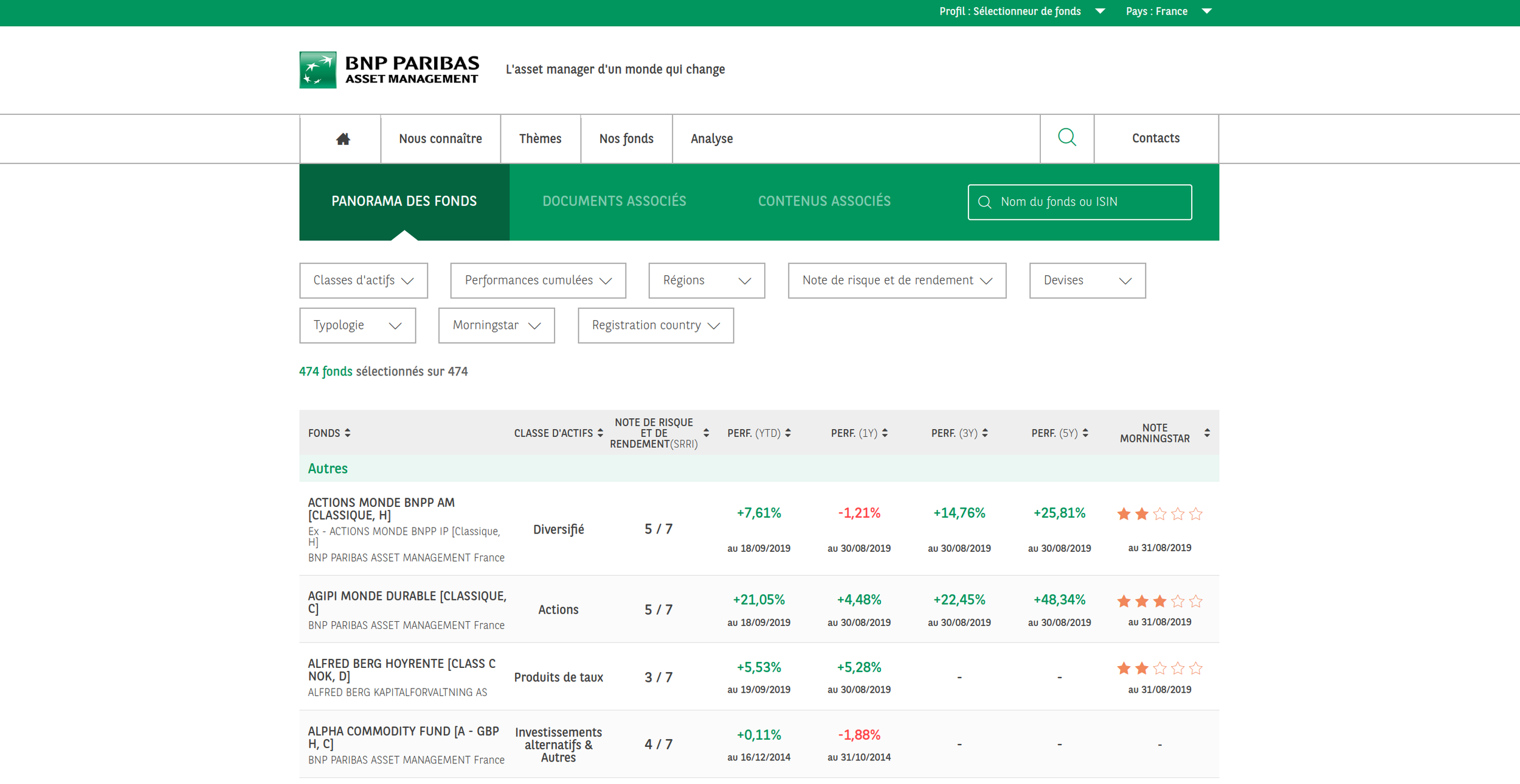The image size is (1520, 784).
Task: Click the home icon in navigation
Action: point(343,139)
